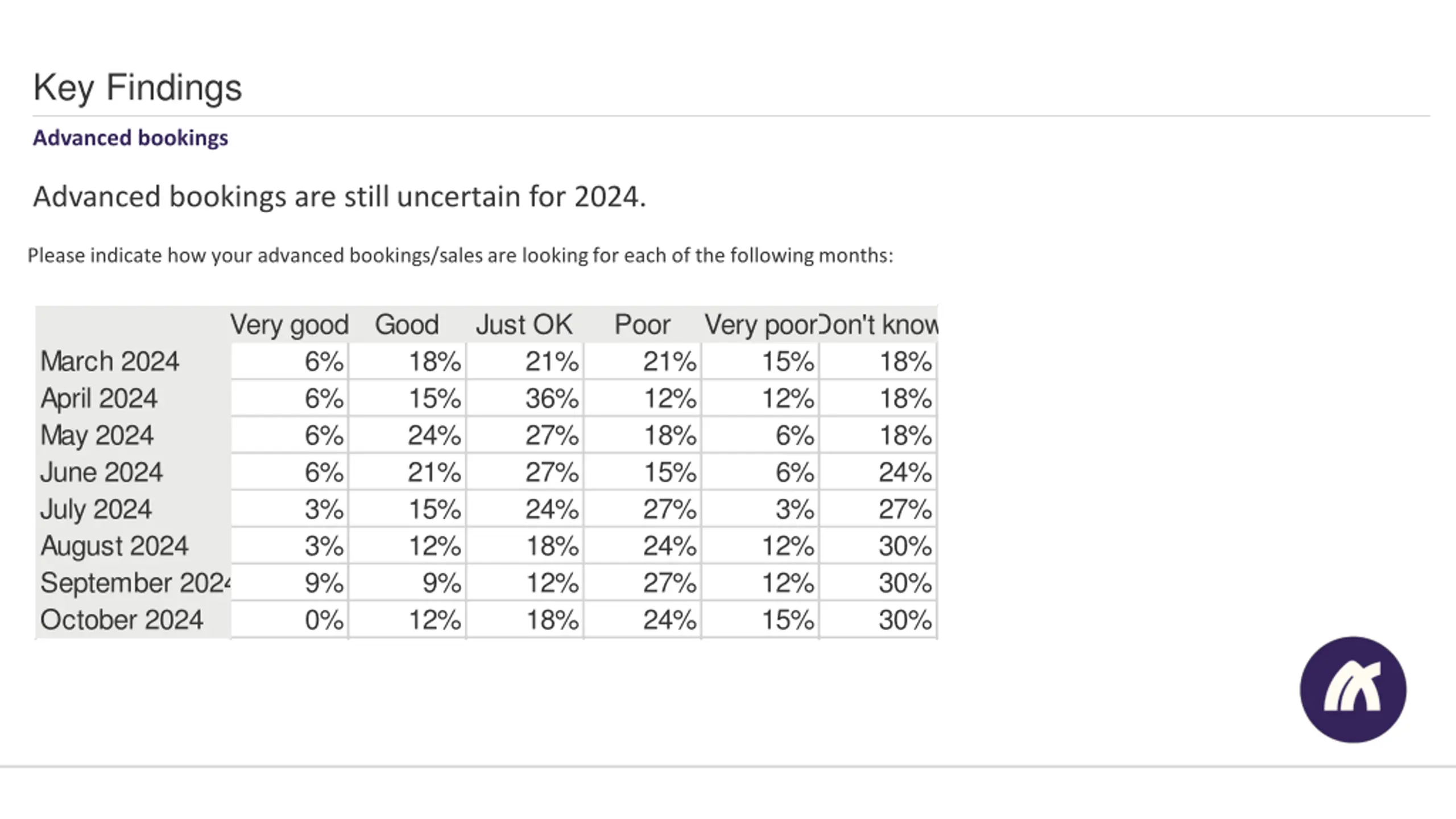1456x819 pixels.
Task: Click the advanced bookings uncertain headline text
Action: pos(340,197)
